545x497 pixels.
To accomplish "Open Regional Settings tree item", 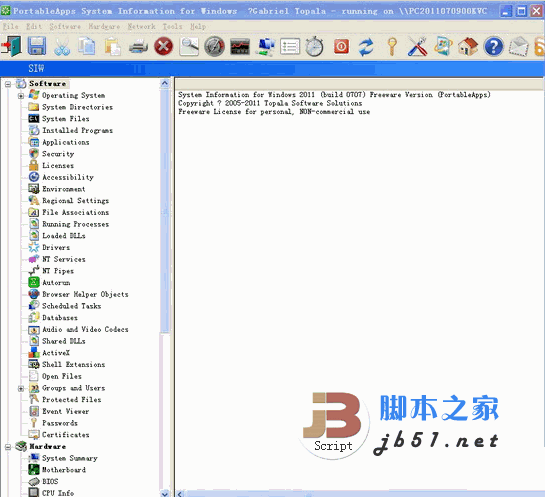I will click(75, 201).
